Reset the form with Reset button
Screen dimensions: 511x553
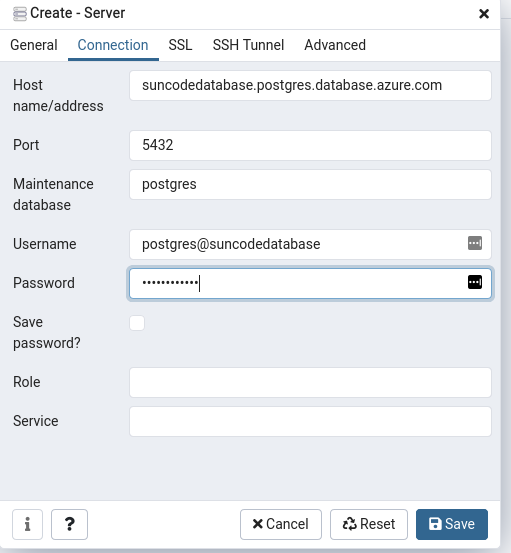coord(369,524)
